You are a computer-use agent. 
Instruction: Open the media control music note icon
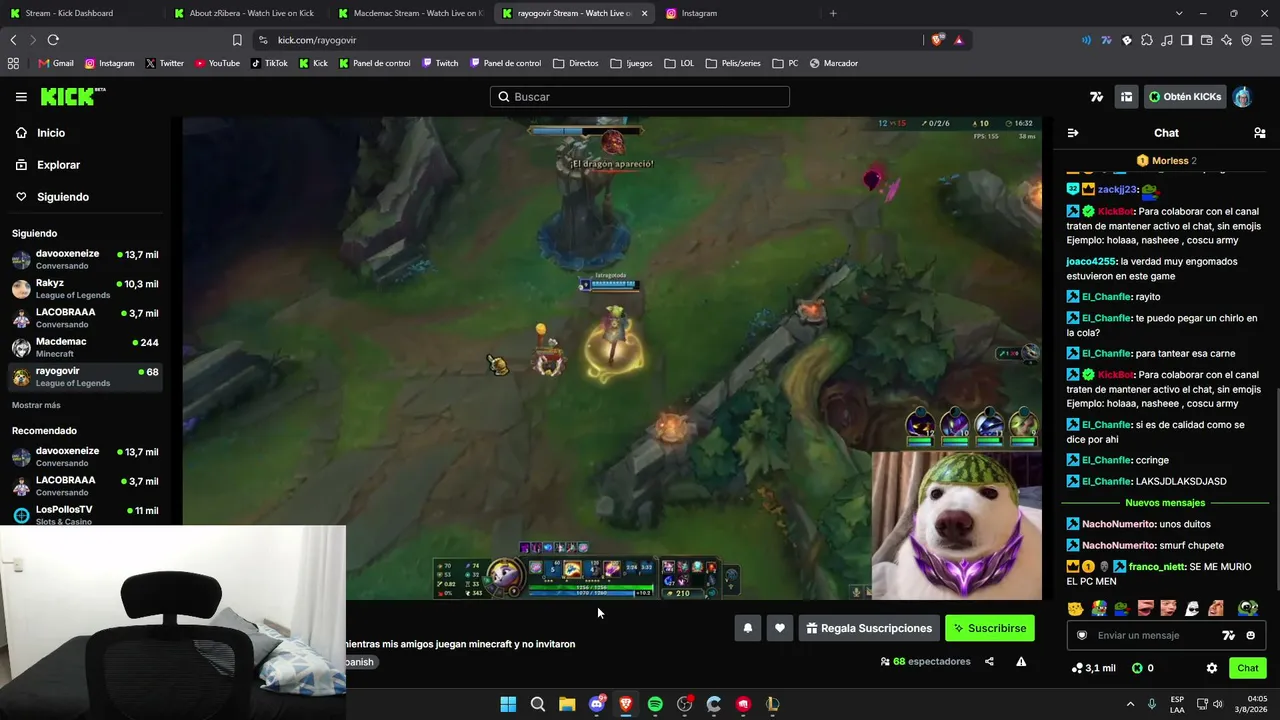click(x=1167, y=40)
